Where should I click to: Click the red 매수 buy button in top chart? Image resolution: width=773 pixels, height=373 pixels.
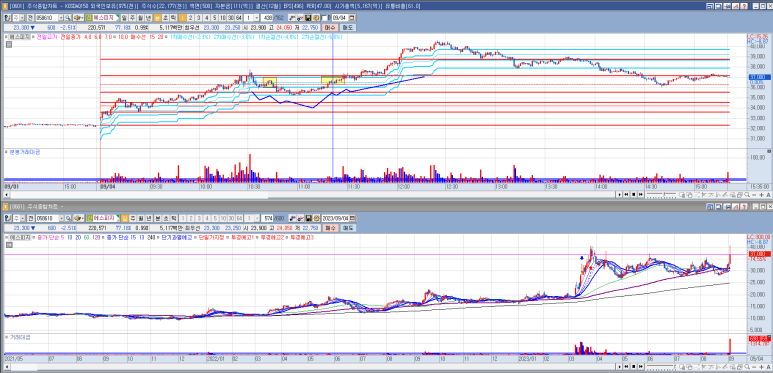coord(330,28)
